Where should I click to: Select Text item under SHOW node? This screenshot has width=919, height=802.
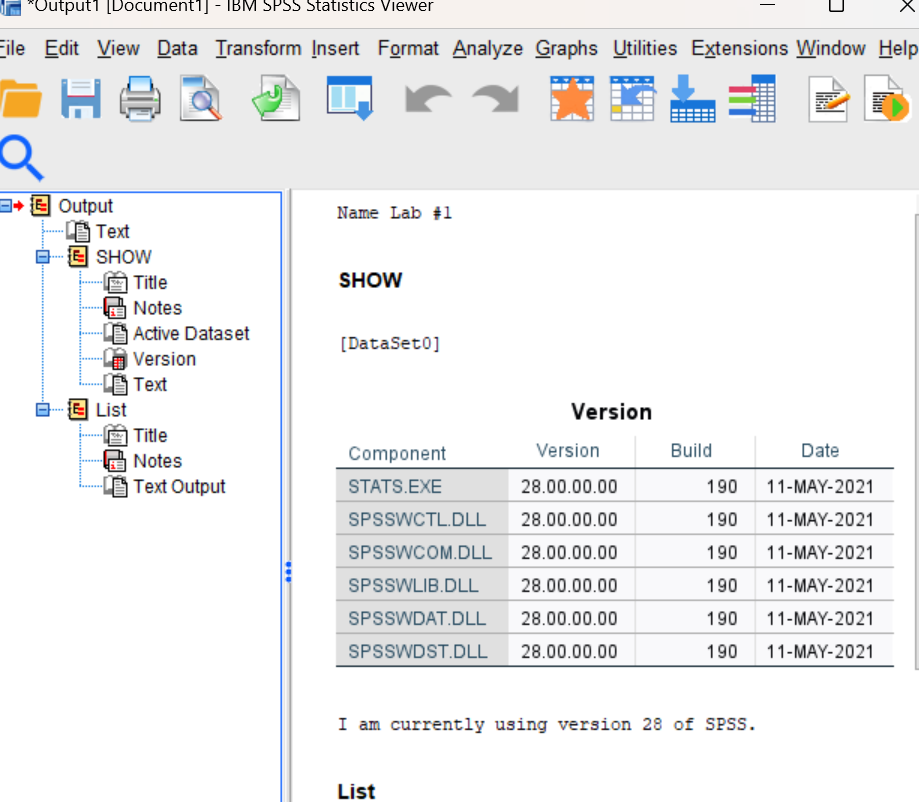[x=150, y=385]
